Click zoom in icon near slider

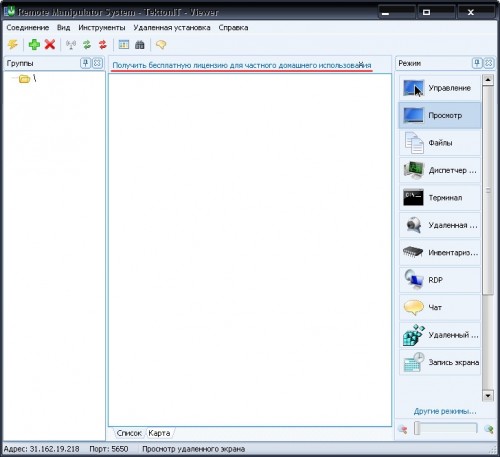(489, 429)
